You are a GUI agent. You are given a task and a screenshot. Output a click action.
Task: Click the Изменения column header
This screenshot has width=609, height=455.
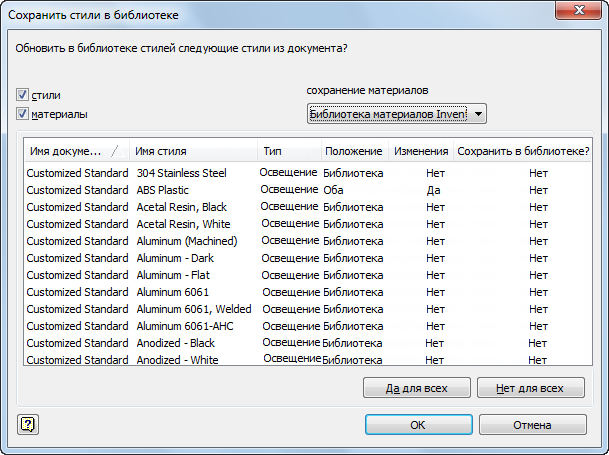click(x=420, y=151)
